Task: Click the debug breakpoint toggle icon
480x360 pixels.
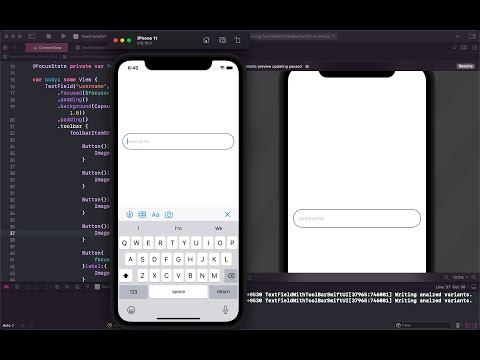Action: tap(6, 287)
